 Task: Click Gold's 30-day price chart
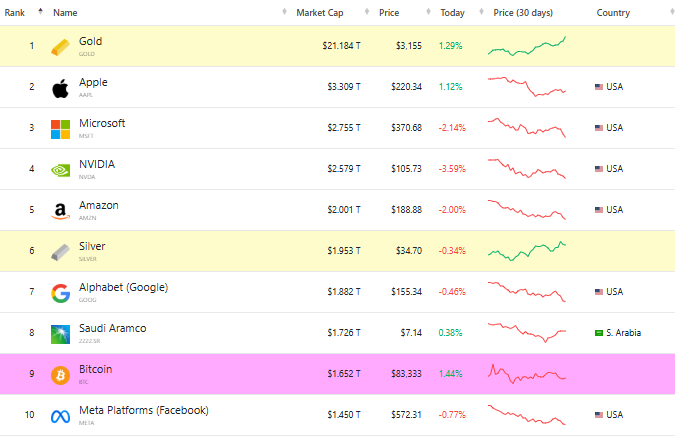coord(526,46)
